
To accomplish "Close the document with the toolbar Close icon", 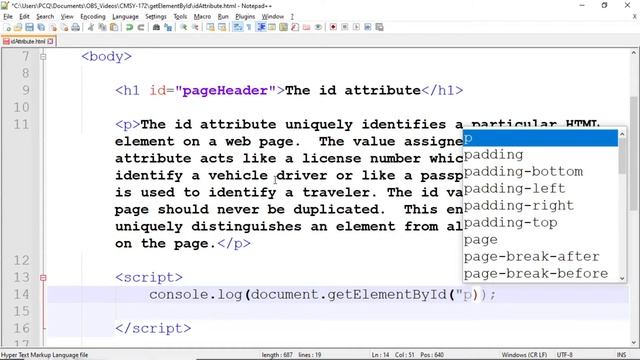I will [x=53, y=27].
